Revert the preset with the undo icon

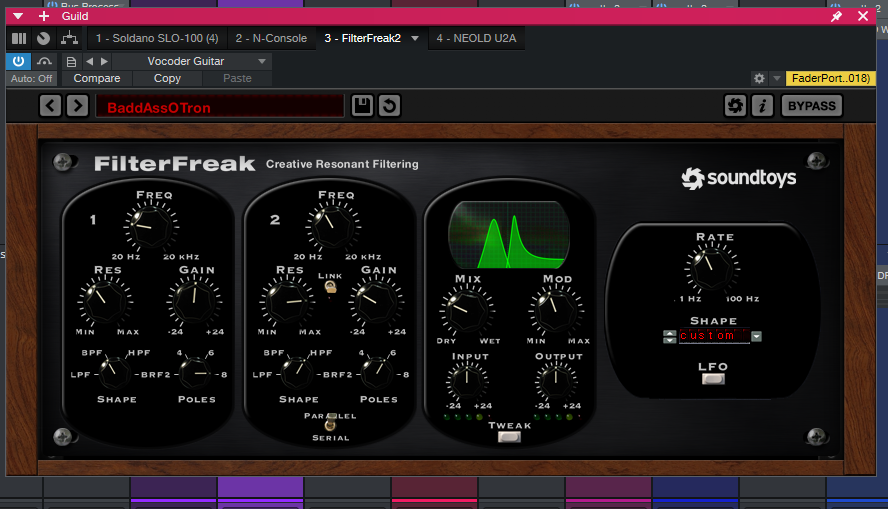[389, 106]
